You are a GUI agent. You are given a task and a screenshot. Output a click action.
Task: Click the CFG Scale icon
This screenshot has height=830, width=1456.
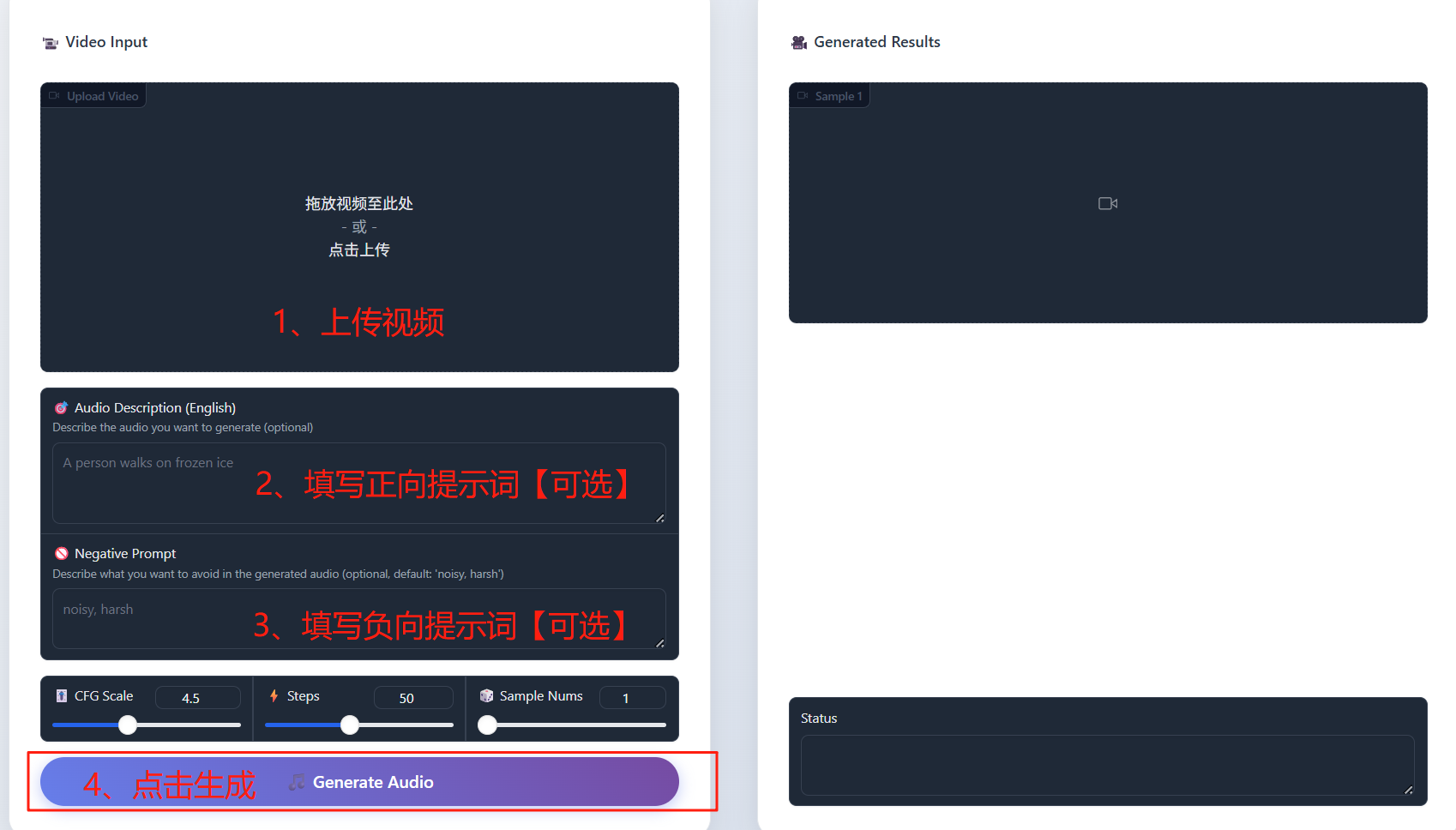coord(62,695)
